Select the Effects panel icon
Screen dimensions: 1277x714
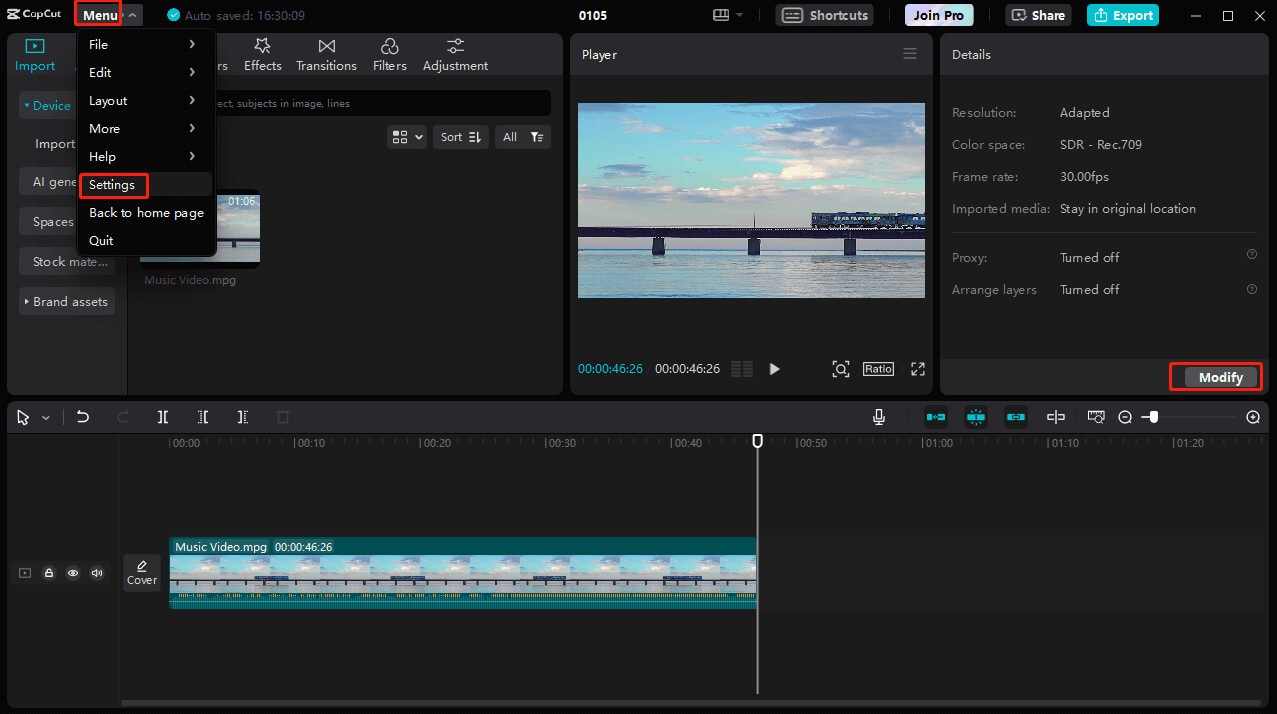[x=262, y=53]
